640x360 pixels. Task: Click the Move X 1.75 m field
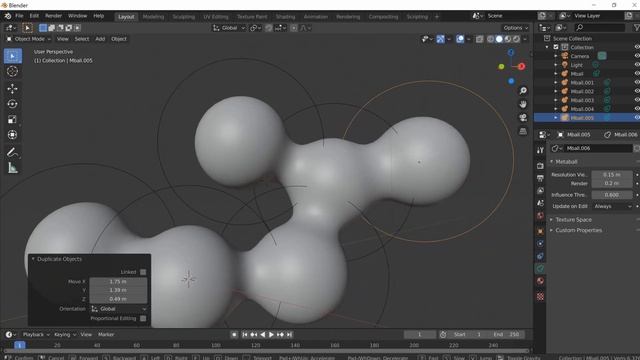pyautogui.click(x=118, y=282)
